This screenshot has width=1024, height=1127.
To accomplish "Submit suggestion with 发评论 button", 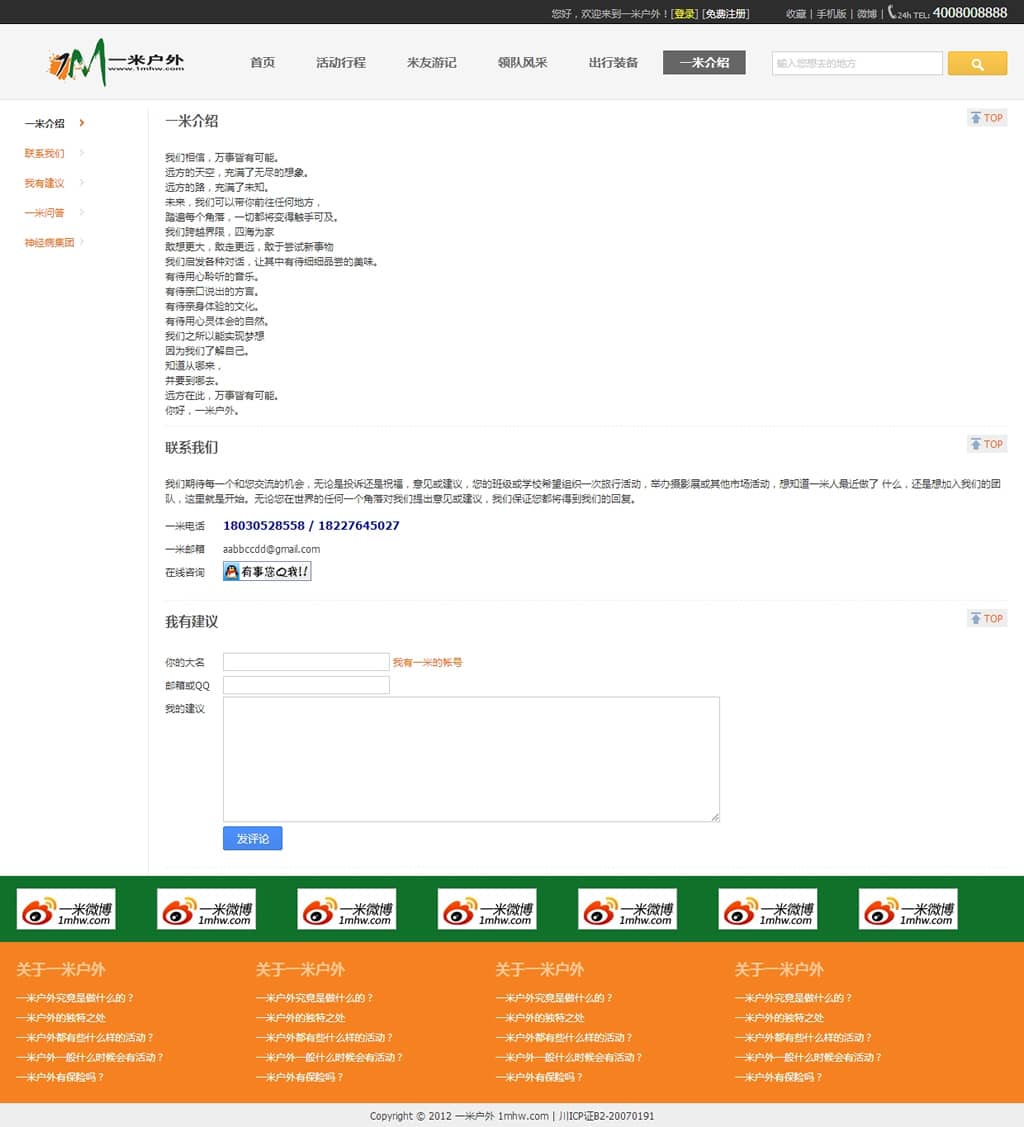I will click(x=252, y=839).
